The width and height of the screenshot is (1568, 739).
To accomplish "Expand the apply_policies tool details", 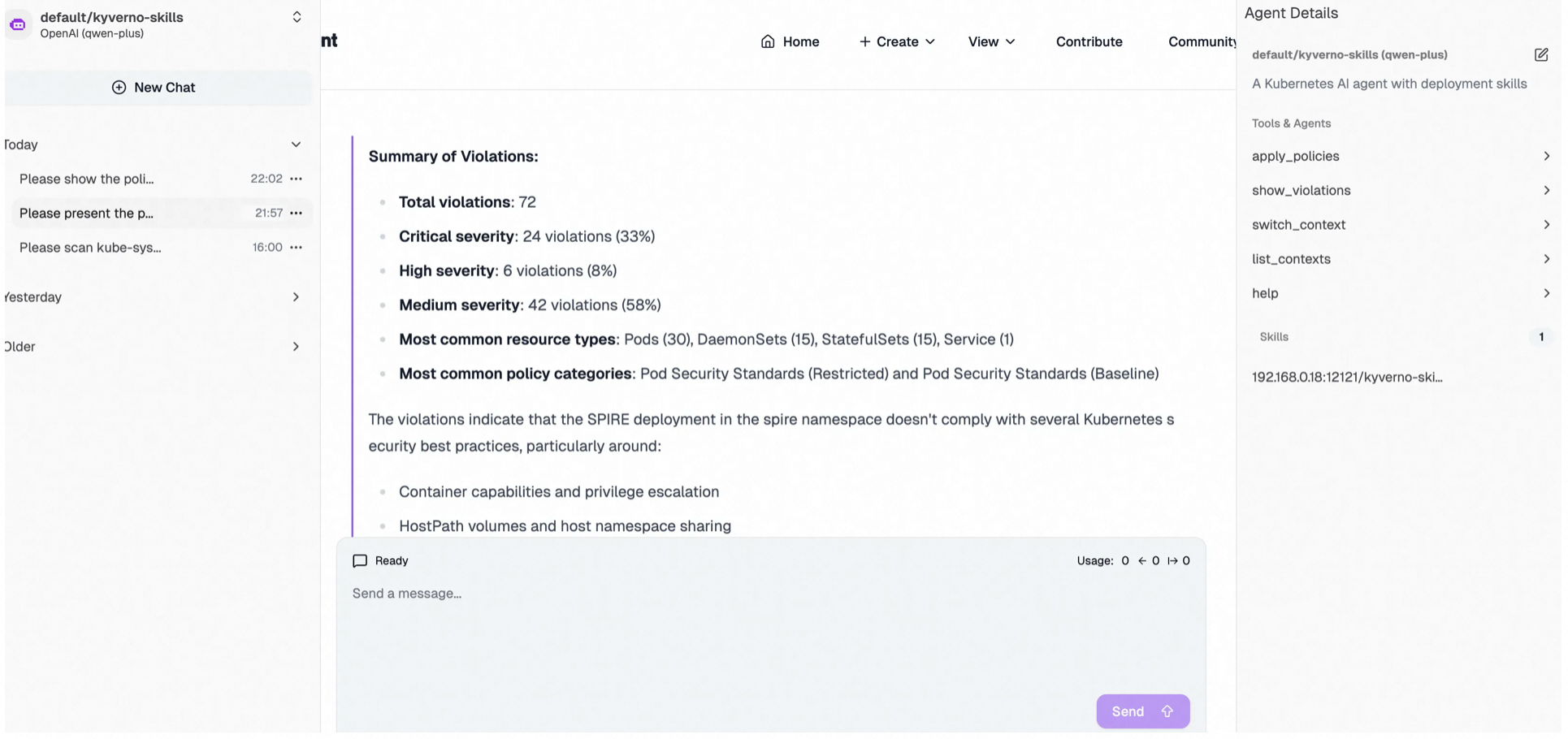I will pyautogui.click(x=1545, y=156).
